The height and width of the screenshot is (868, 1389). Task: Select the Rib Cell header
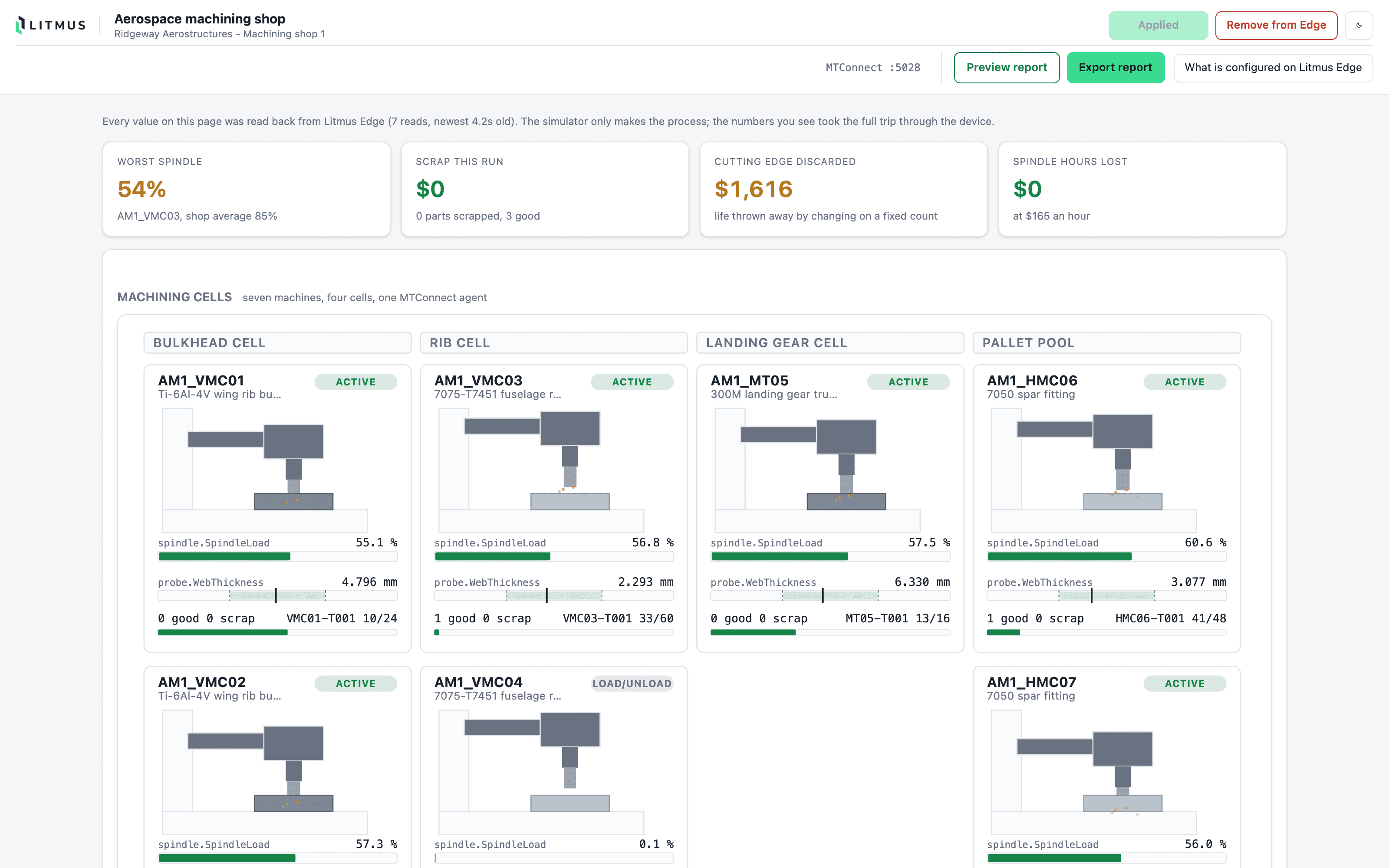pyautogui.click(x=554, y=343)
